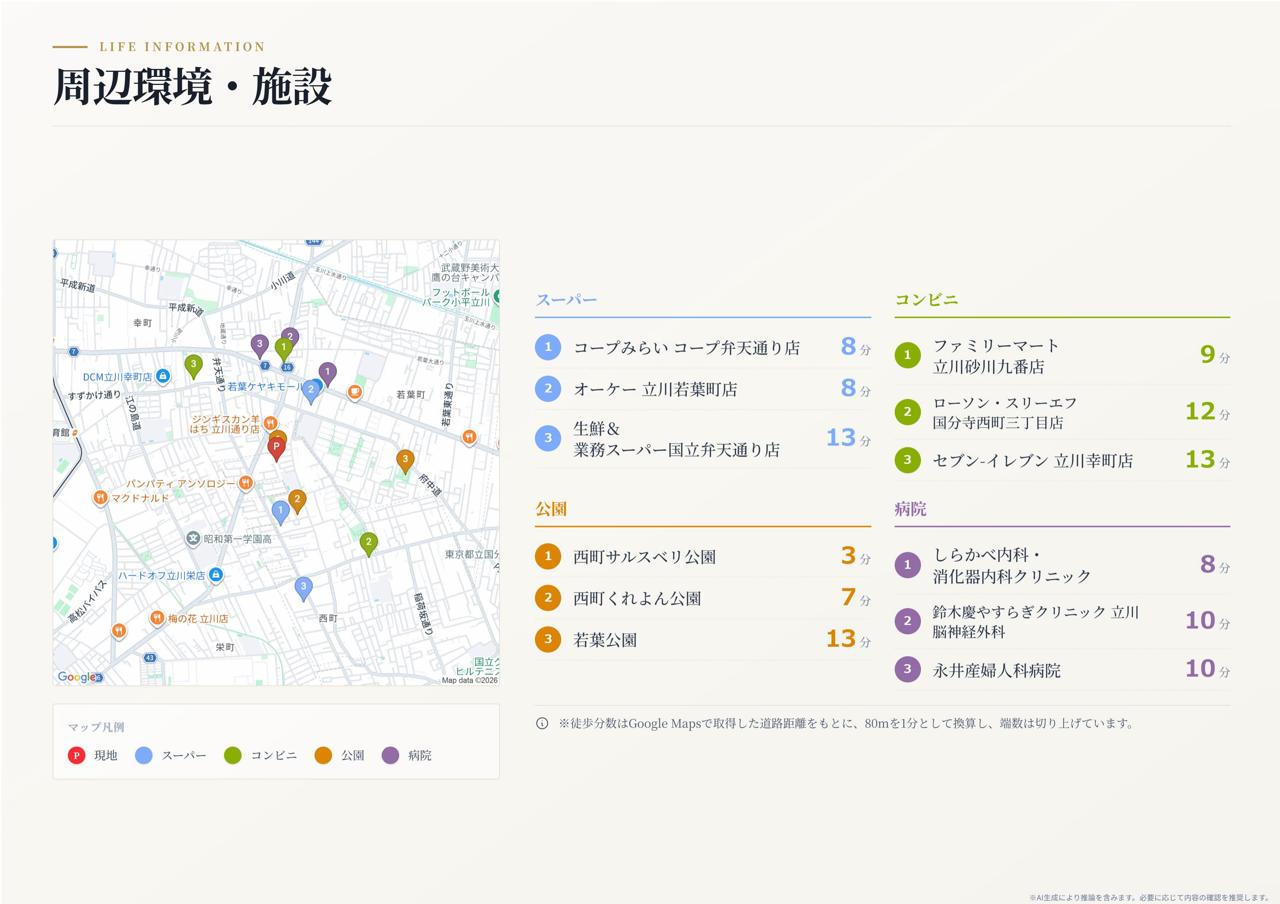Select blue supermarket pin 2 on the map

pos(311,391)
